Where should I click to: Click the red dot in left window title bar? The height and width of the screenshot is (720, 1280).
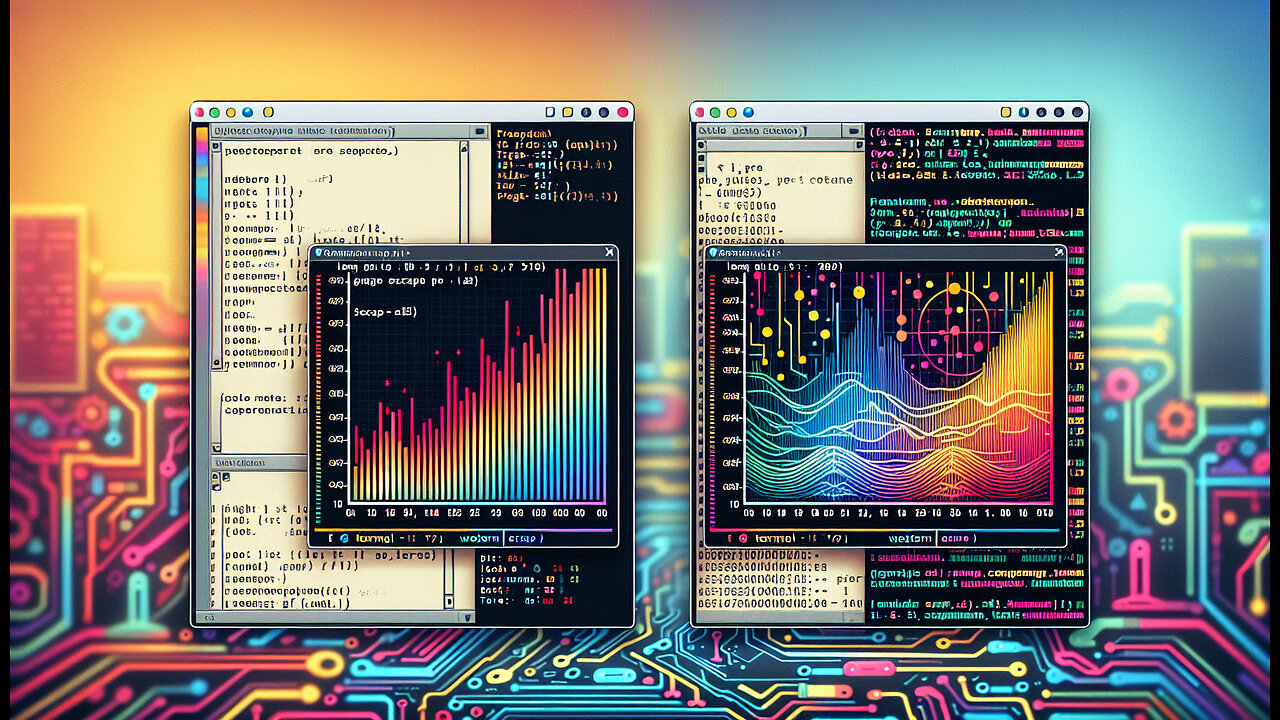199,112
